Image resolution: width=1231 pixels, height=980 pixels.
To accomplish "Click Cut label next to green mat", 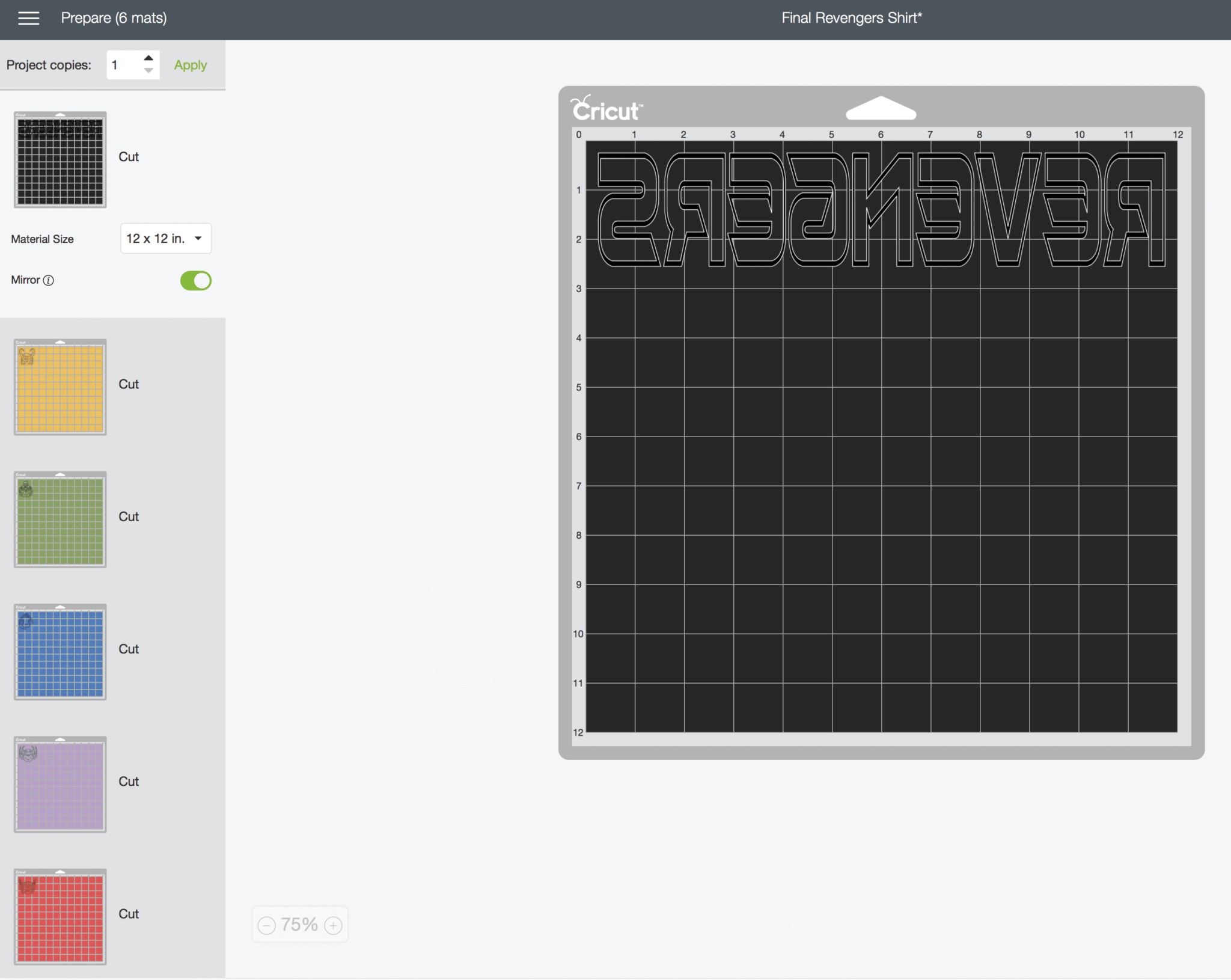I will pos(129,516).
